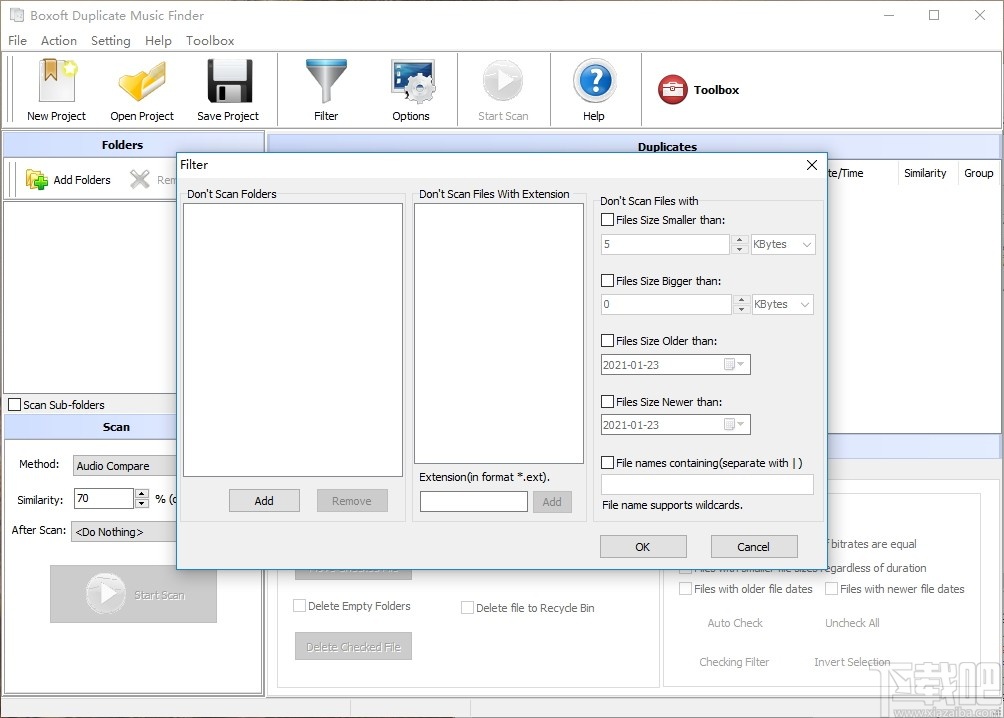Cancel the Filter dialog
The height and width of the screenshot is (718, 1004).
pos(753,546)
